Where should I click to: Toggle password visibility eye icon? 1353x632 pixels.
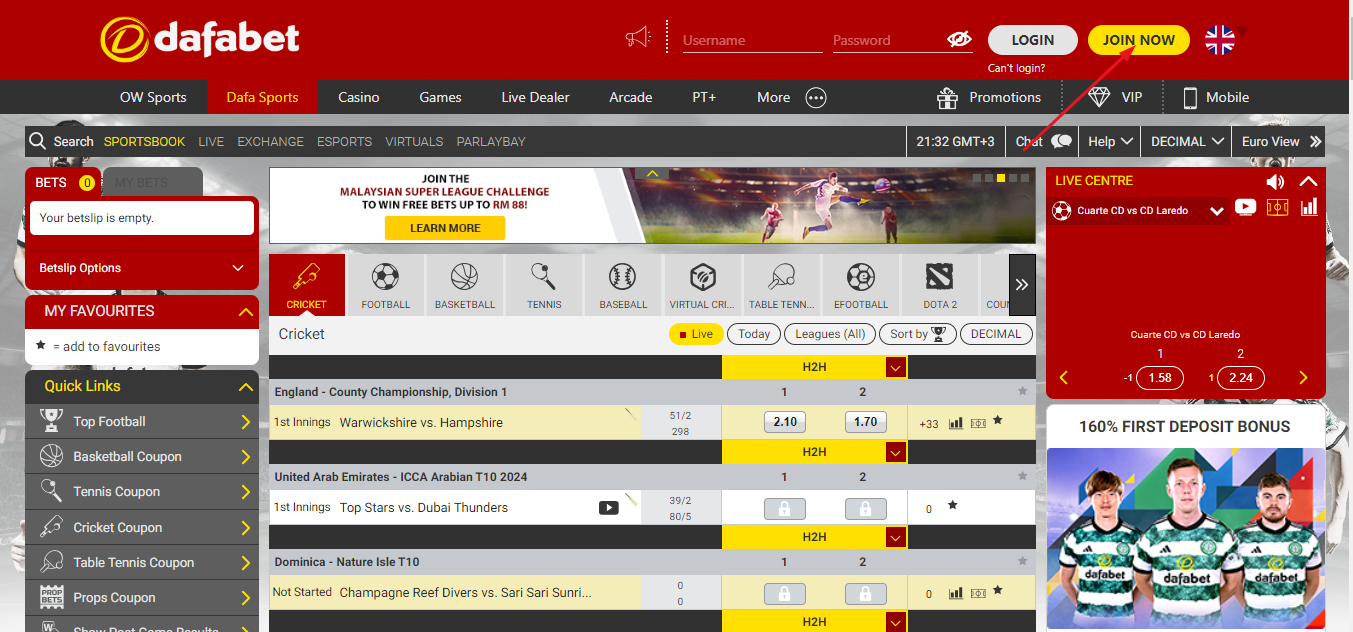pos(959,40)
